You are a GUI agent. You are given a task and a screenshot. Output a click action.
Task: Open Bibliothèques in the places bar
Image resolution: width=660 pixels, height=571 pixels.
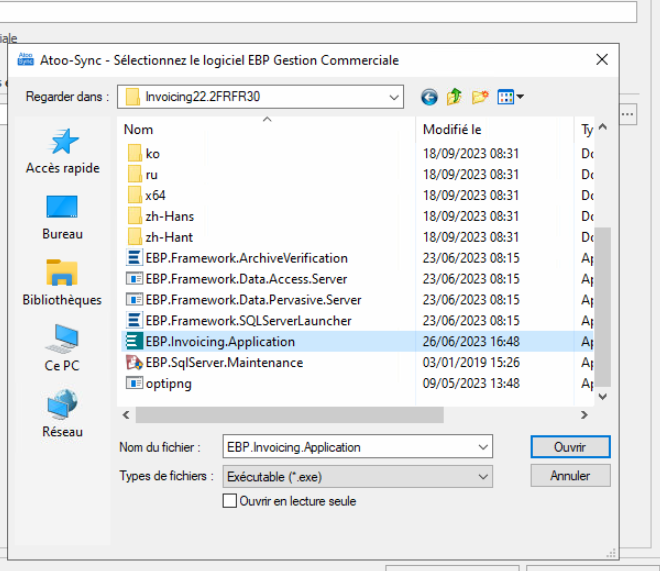coord(62,283)
